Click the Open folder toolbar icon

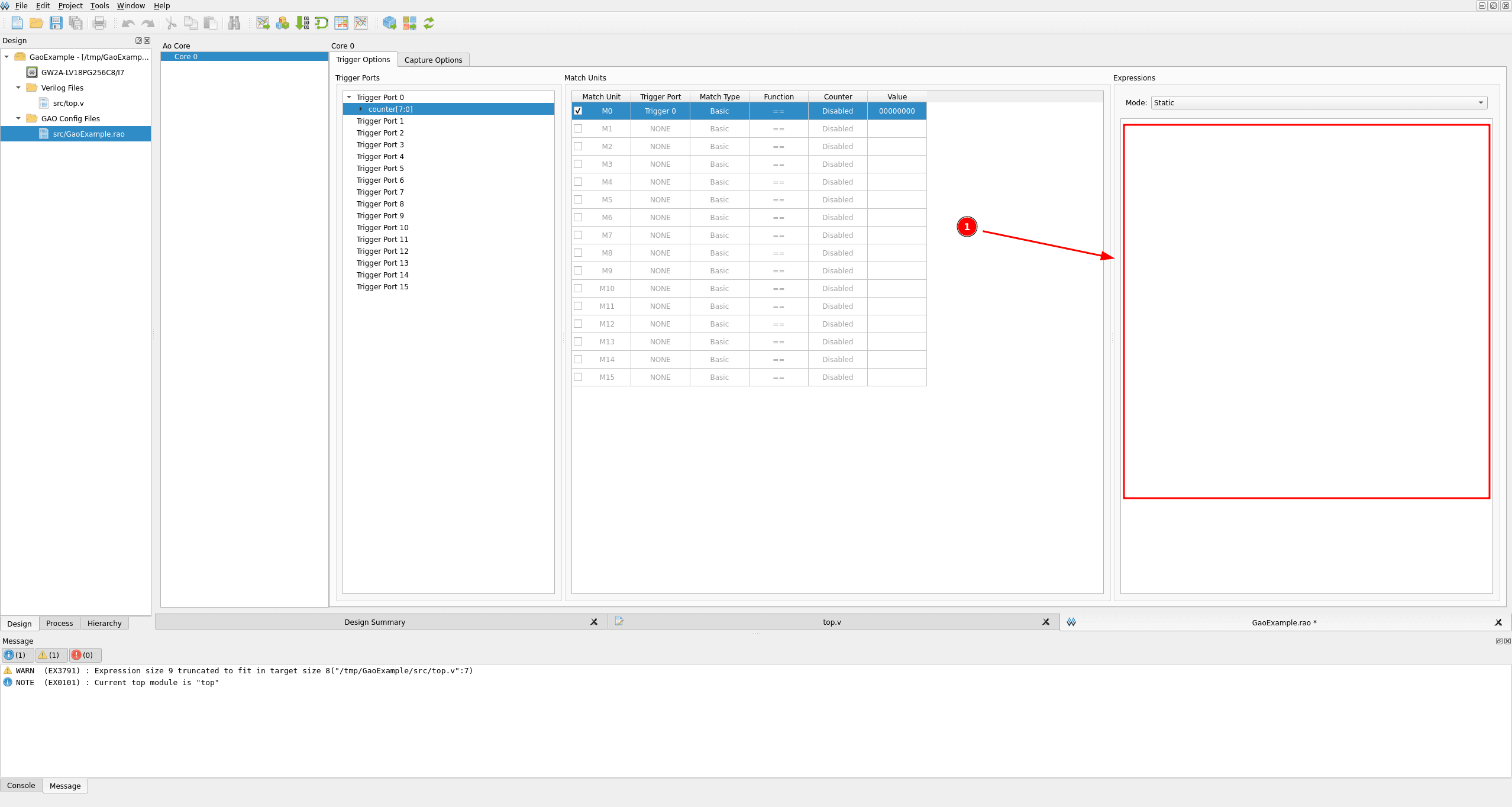click(x=37, y=23)
